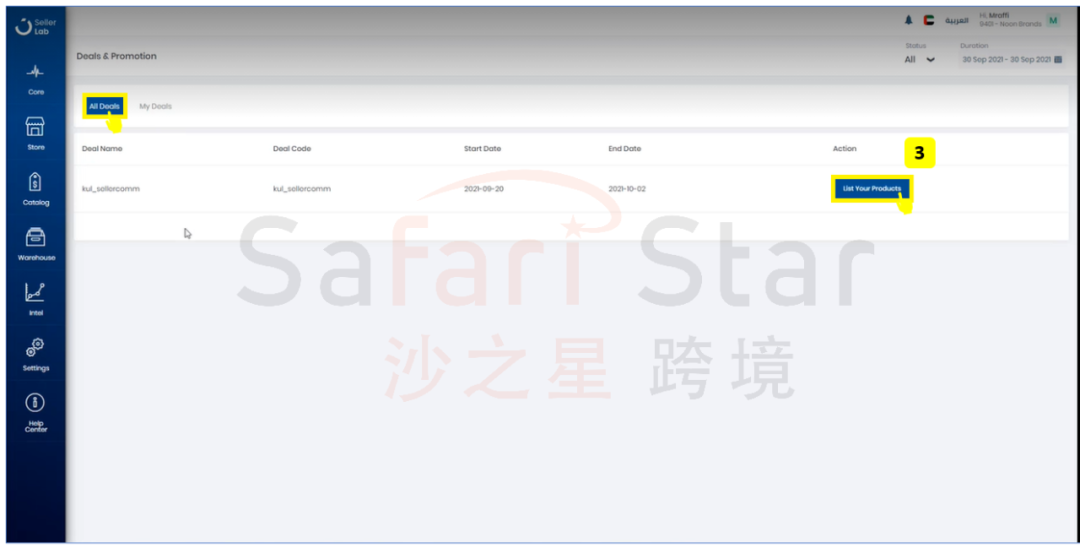Open the Catalog section in sidebar
The image size is (1080, 548).
[x=36, y=189]
